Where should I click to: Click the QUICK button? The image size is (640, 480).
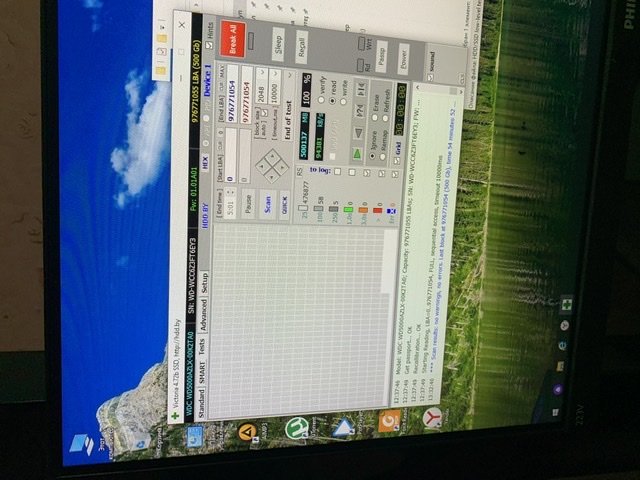pos(284,204)
